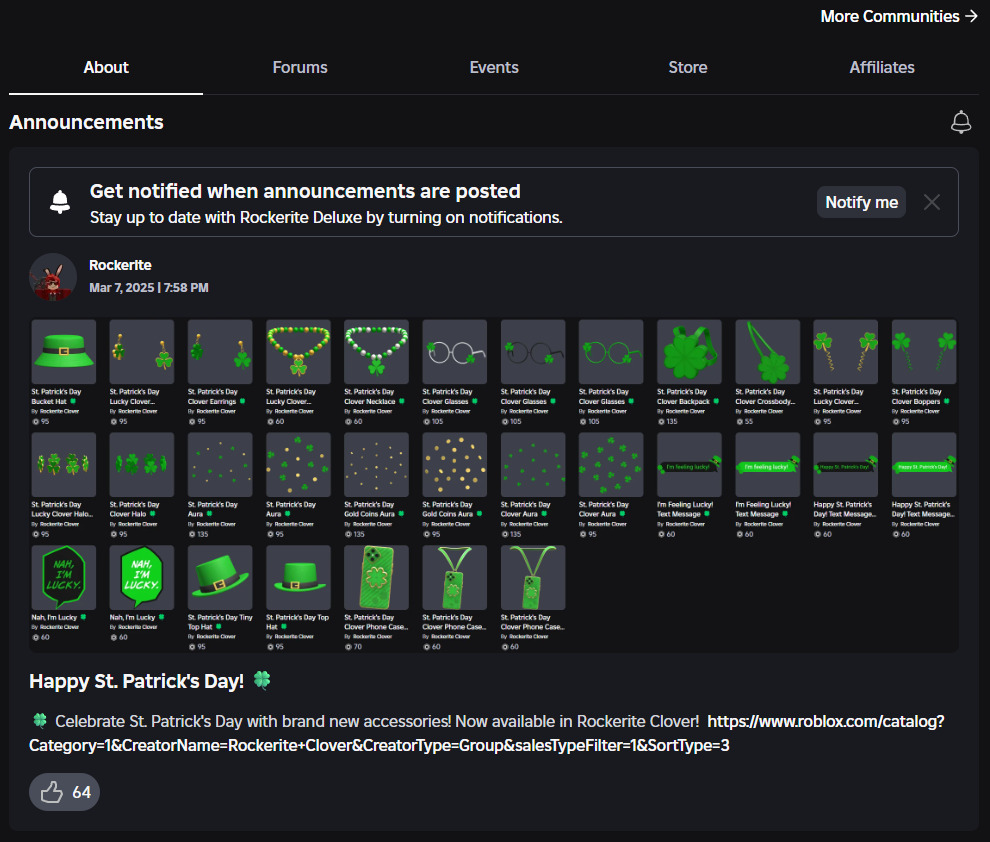Click the Tiny Top Hat item image
Viewport: 990px width, 842px height.
(220, 577)
